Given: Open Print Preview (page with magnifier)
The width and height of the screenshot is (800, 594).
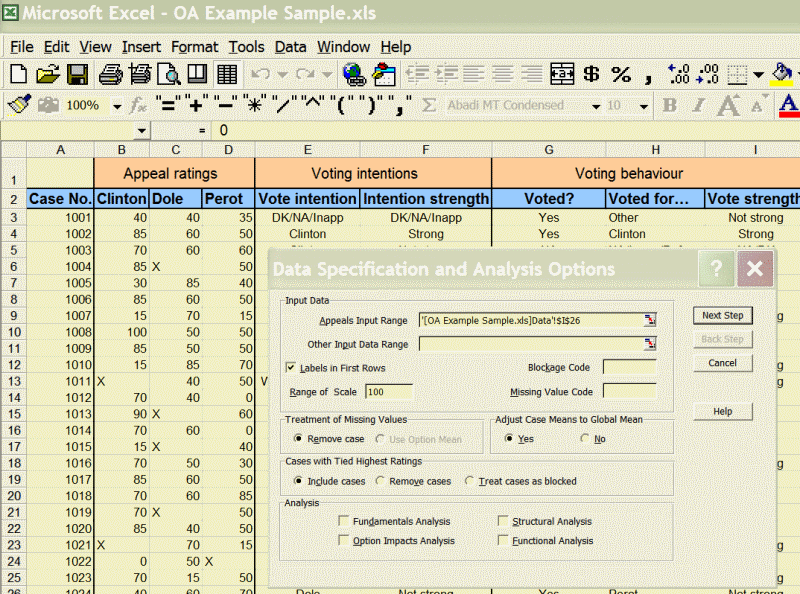Looking at the screenshot, I should coord(168,75).
